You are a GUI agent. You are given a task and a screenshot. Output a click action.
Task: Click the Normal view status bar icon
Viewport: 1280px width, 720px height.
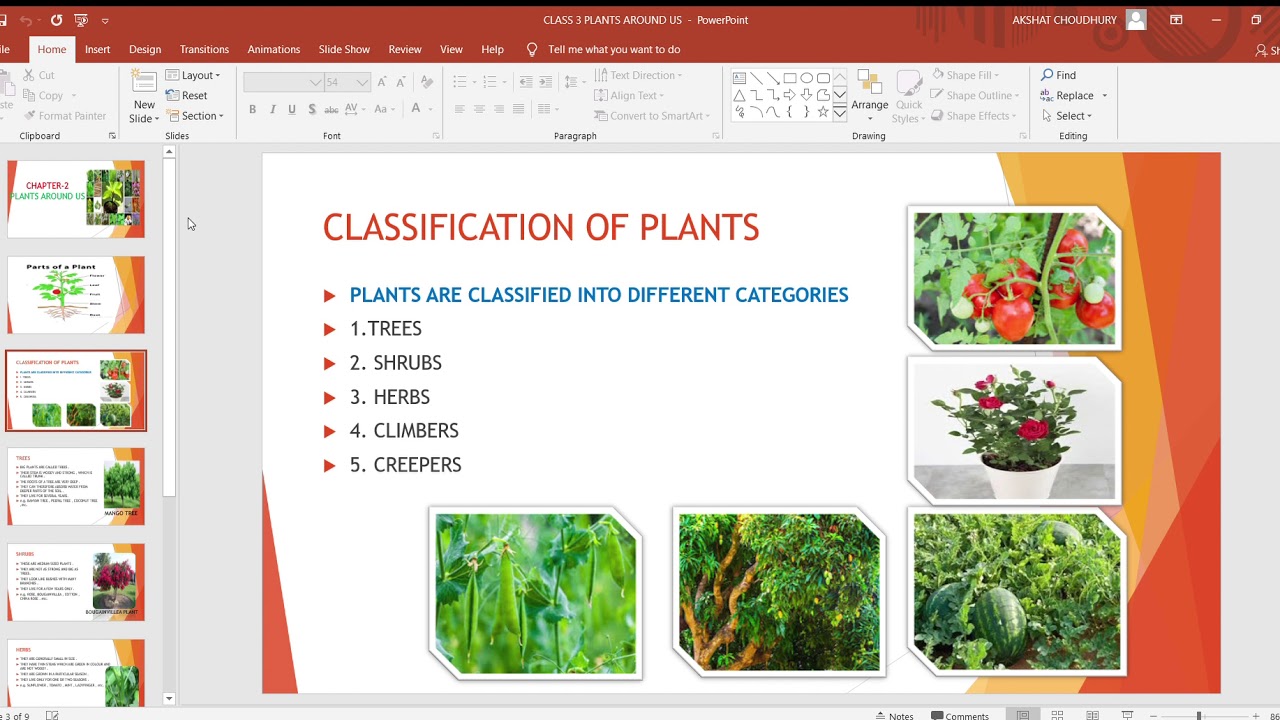click(1023, 715)
